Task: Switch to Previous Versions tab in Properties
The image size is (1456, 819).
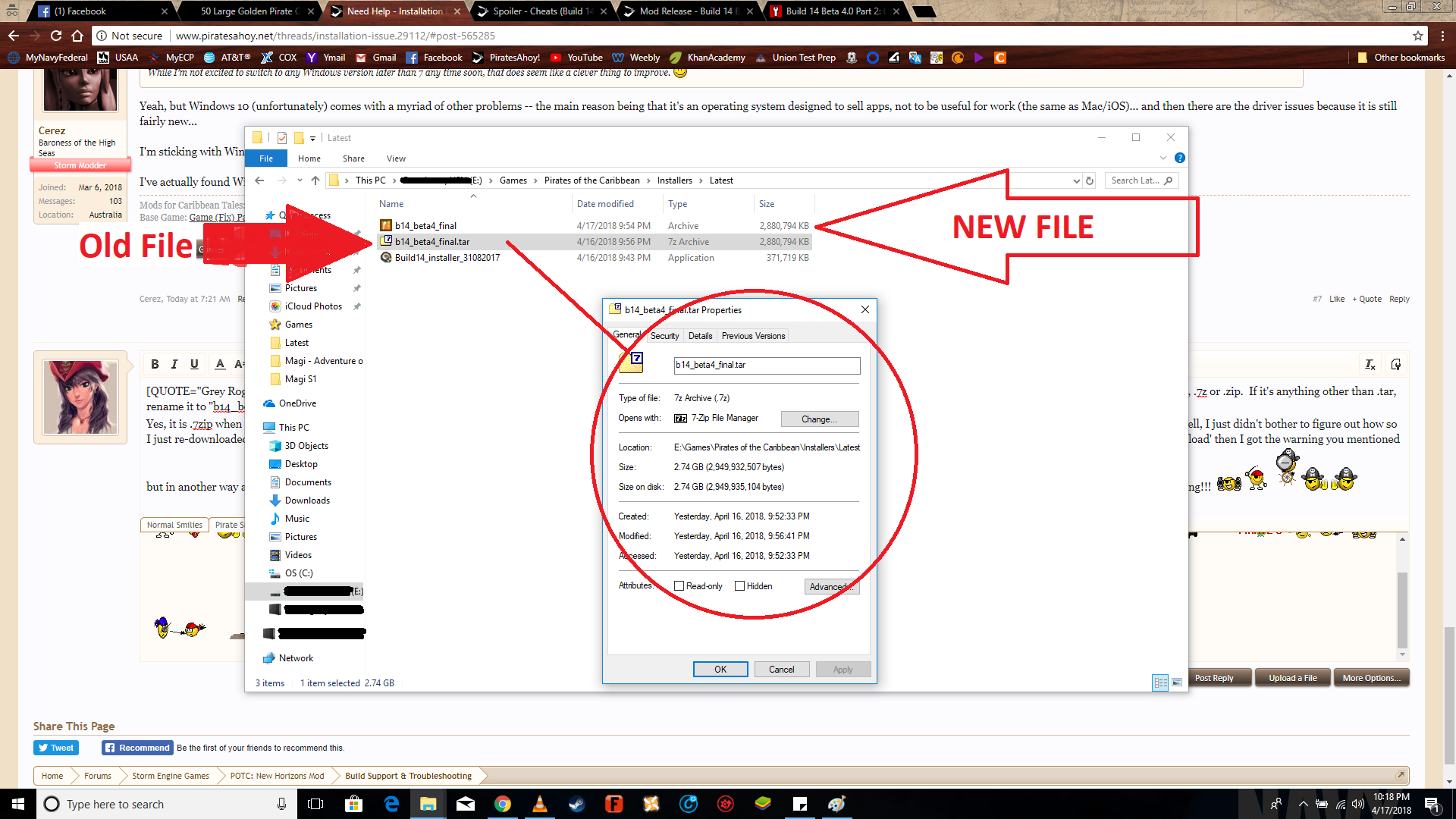Action: (753, 336)
